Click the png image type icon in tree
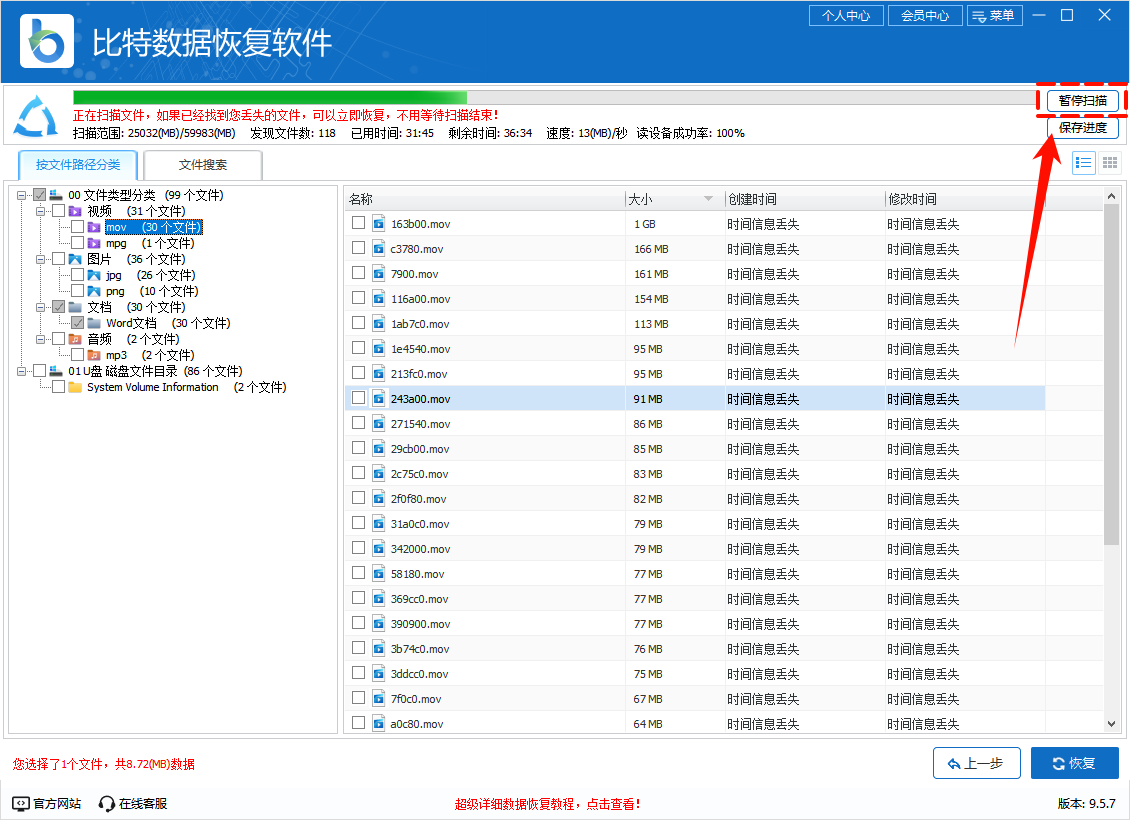Image resolution: width=1130 pixels, height=820 pixels. pyautogui.click(x=94, y=291)
